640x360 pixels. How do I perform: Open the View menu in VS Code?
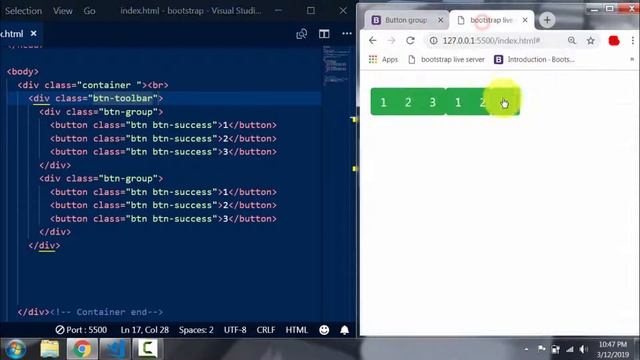coord(62,11)
